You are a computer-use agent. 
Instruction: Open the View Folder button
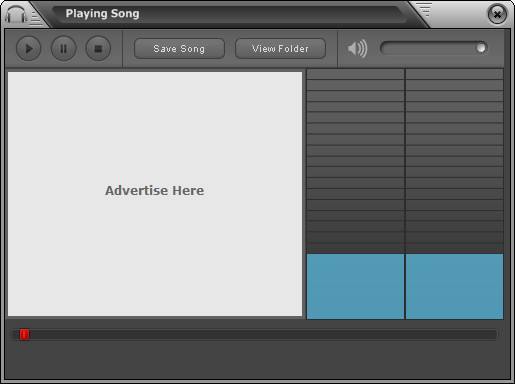point(280,49)
